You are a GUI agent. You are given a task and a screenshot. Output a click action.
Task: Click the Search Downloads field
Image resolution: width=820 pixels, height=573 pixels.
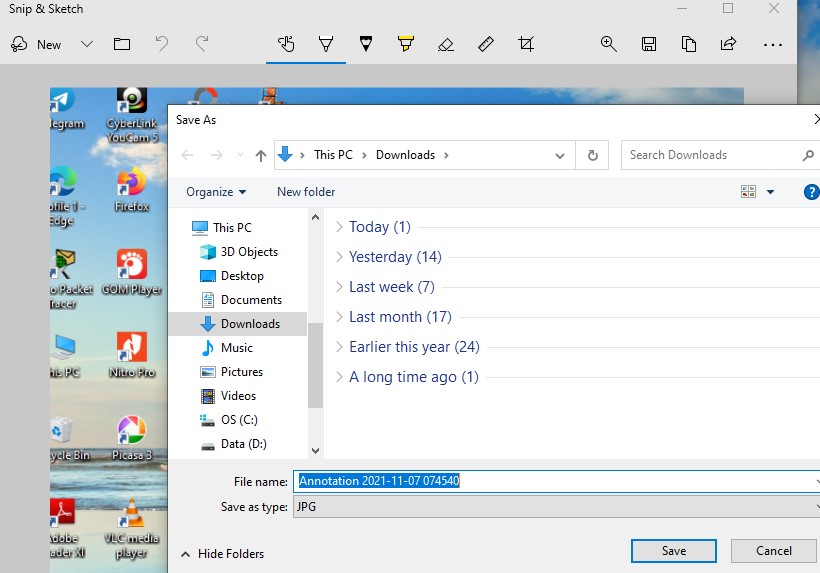click(712, 155)
